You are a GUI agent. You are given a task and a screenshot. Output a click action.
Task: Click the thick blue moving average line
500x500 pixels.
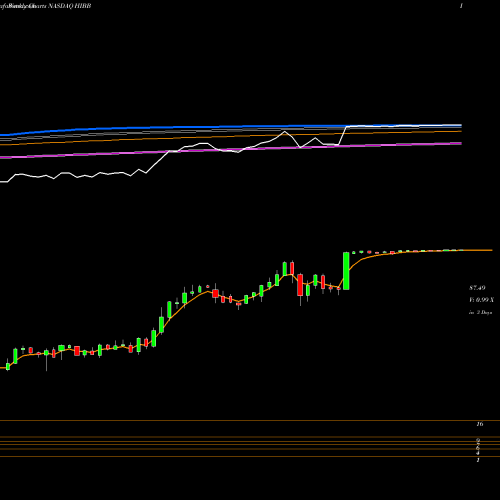coord(231,127)
